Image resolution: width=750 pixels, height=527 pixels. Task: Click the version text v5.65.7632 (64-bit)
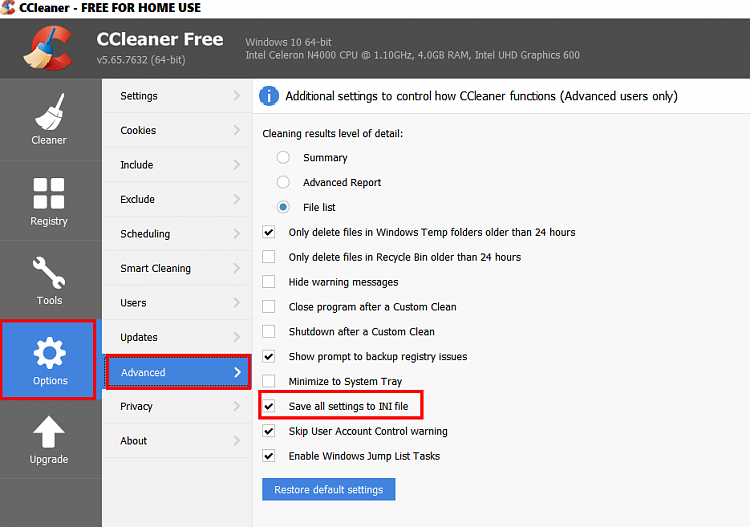[141, 60]
